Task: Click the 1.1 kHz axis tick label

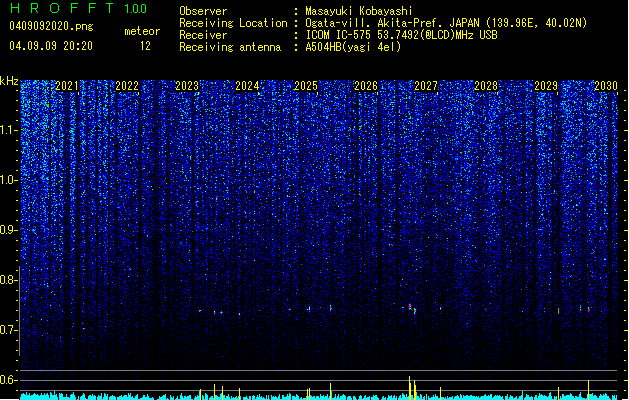Action: [9, 130]
